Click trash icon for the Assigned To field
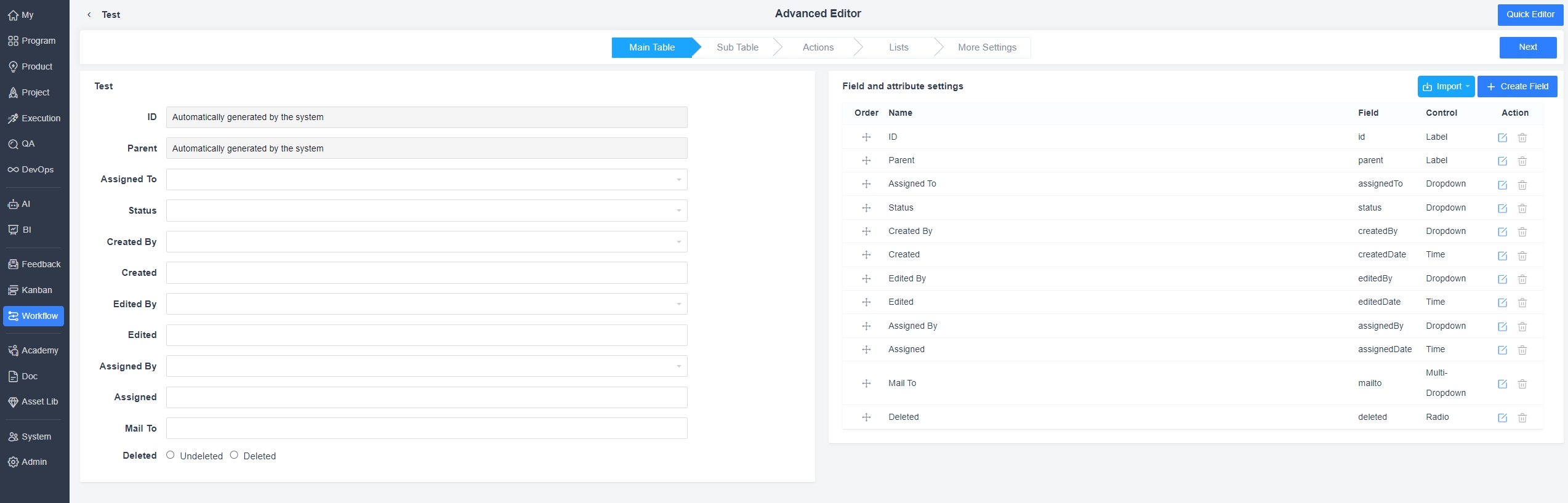The height and width of the screenshot is (503, 1568). pyautogui.click(x=1522, y=185)
